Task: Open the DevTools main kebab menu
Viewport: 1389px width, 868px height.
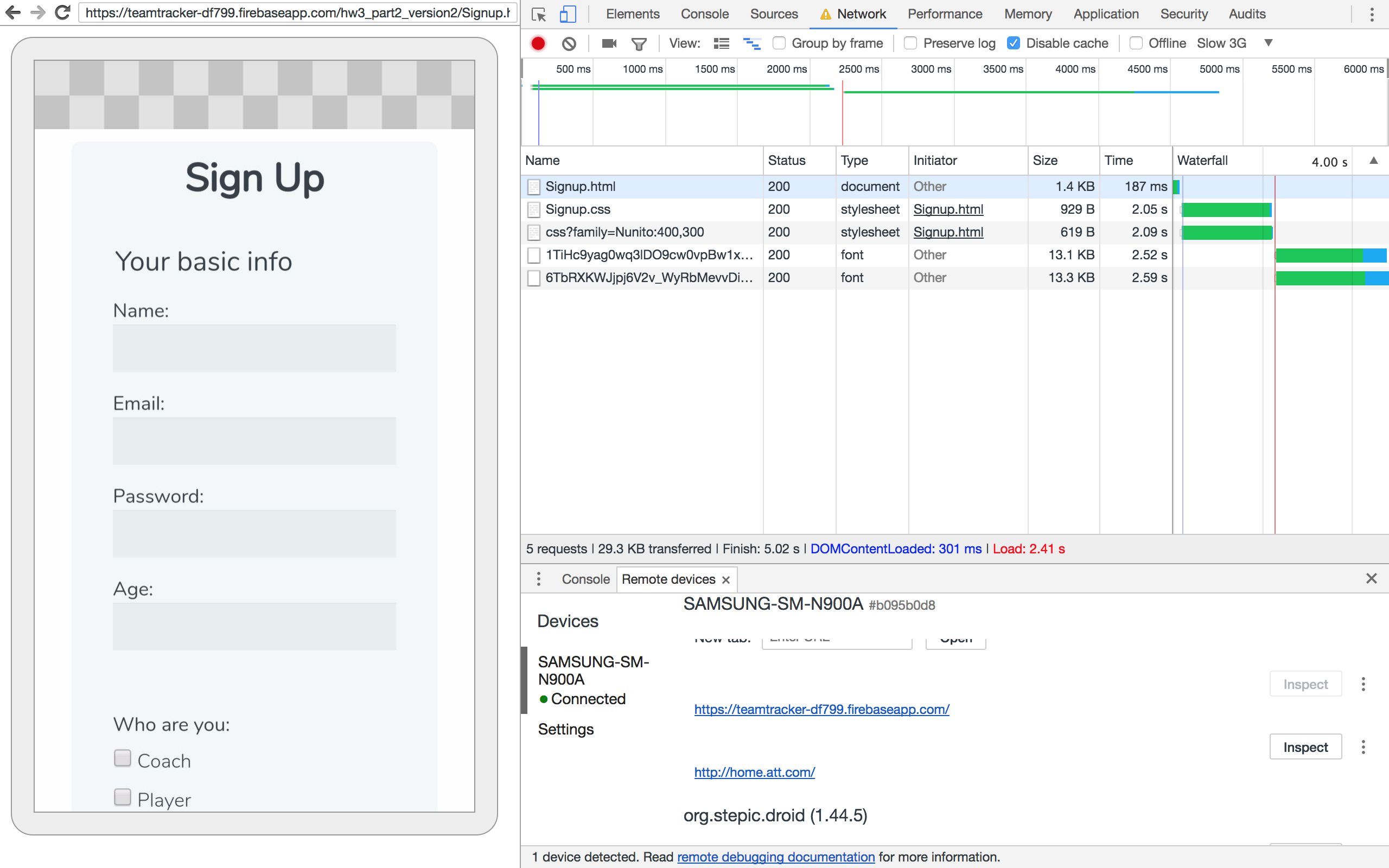Action: tap(1372, 14)
